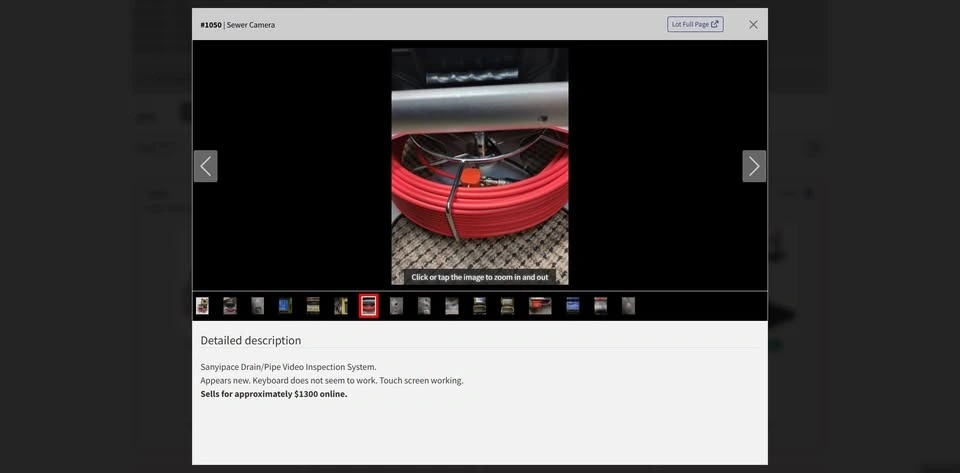Select the last thumbnail in the strip
Viewport: 960px width, 473px height.
pyautogui.click(x=628, y=306)
